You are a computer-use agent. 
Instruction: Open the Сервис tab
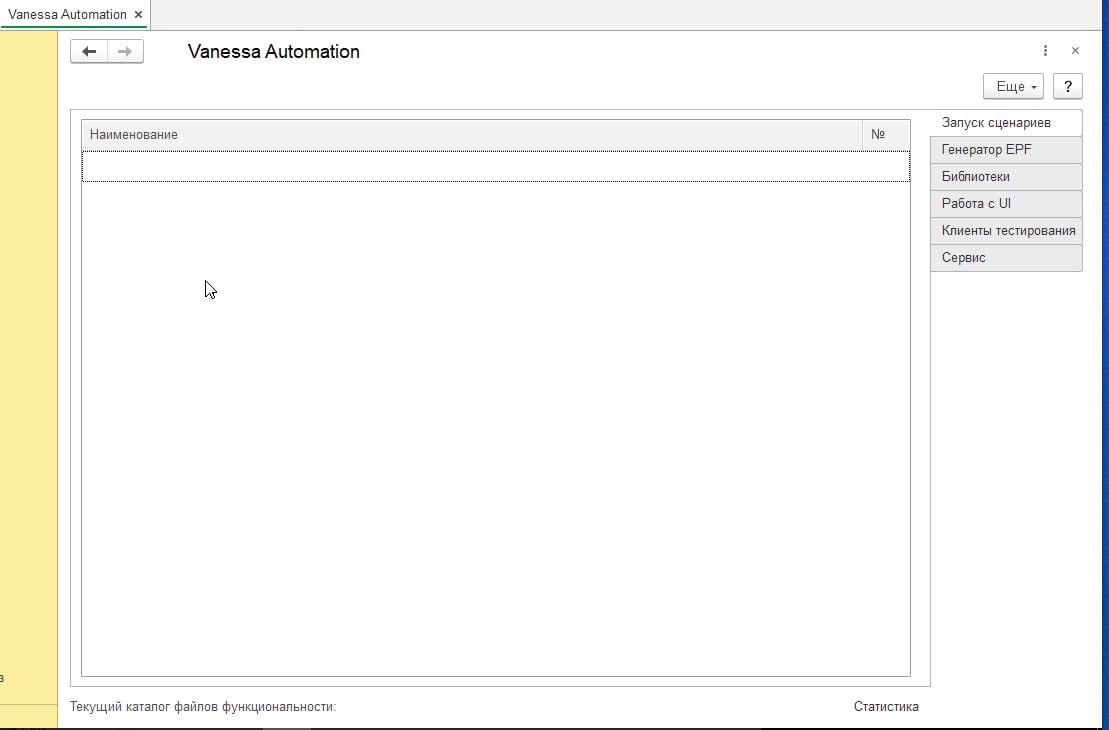coord(1006,257)
